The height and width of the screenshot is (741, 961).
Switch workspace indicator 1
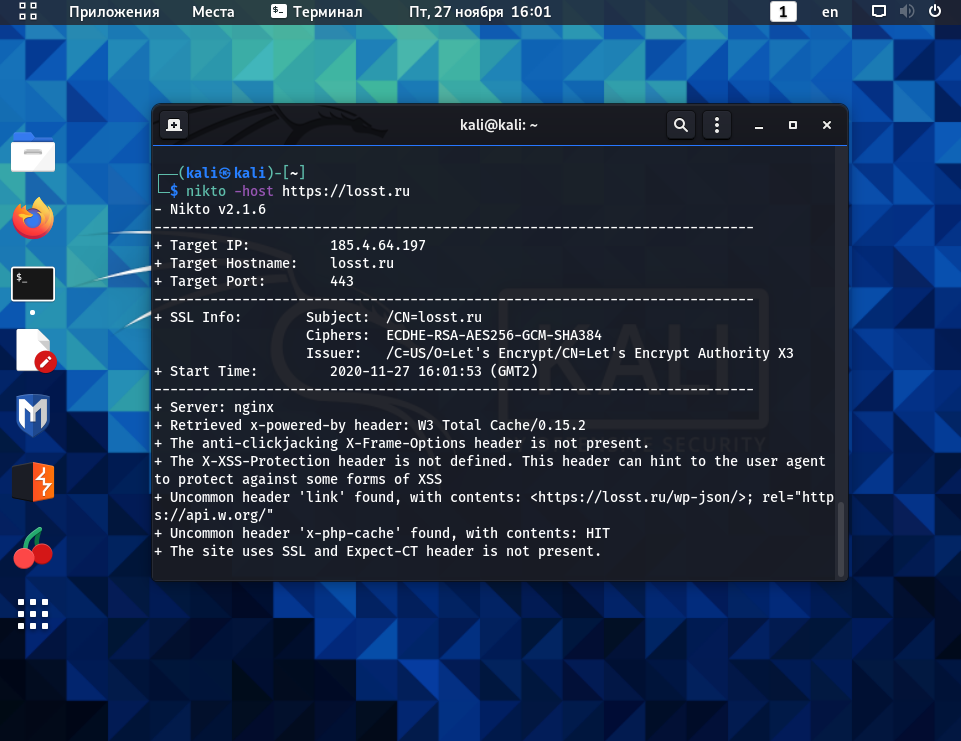[783, 12]
